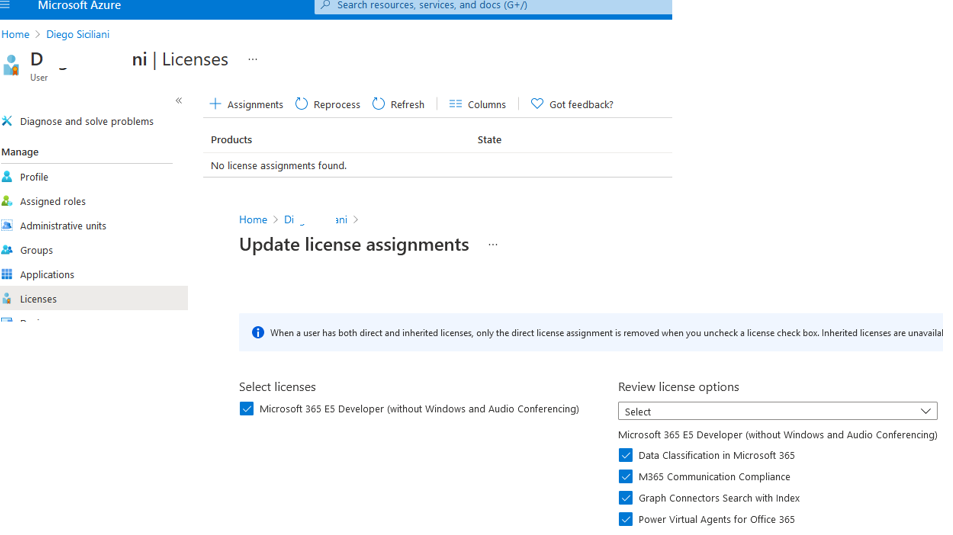953x535 pixels.
Task: Click the Microsoft Azure header title
Action: 79,5
